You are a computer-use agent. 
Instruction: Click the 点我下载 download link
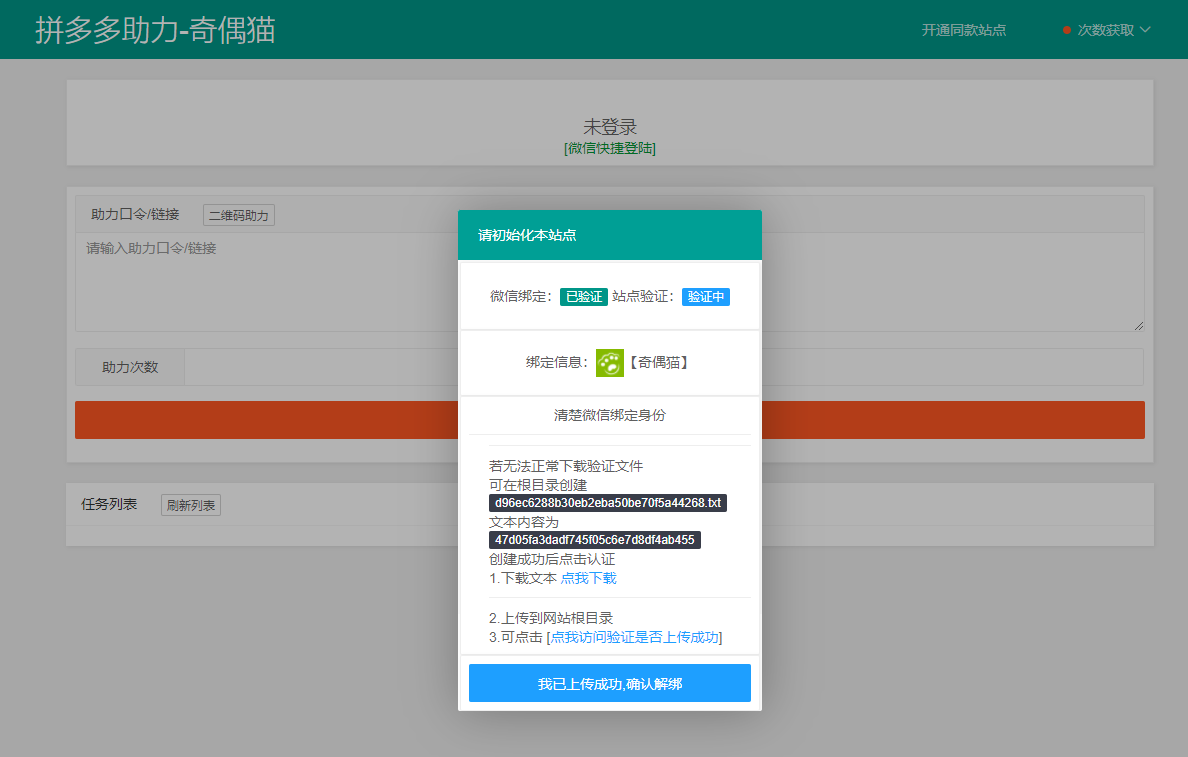(x=589, y=578)
